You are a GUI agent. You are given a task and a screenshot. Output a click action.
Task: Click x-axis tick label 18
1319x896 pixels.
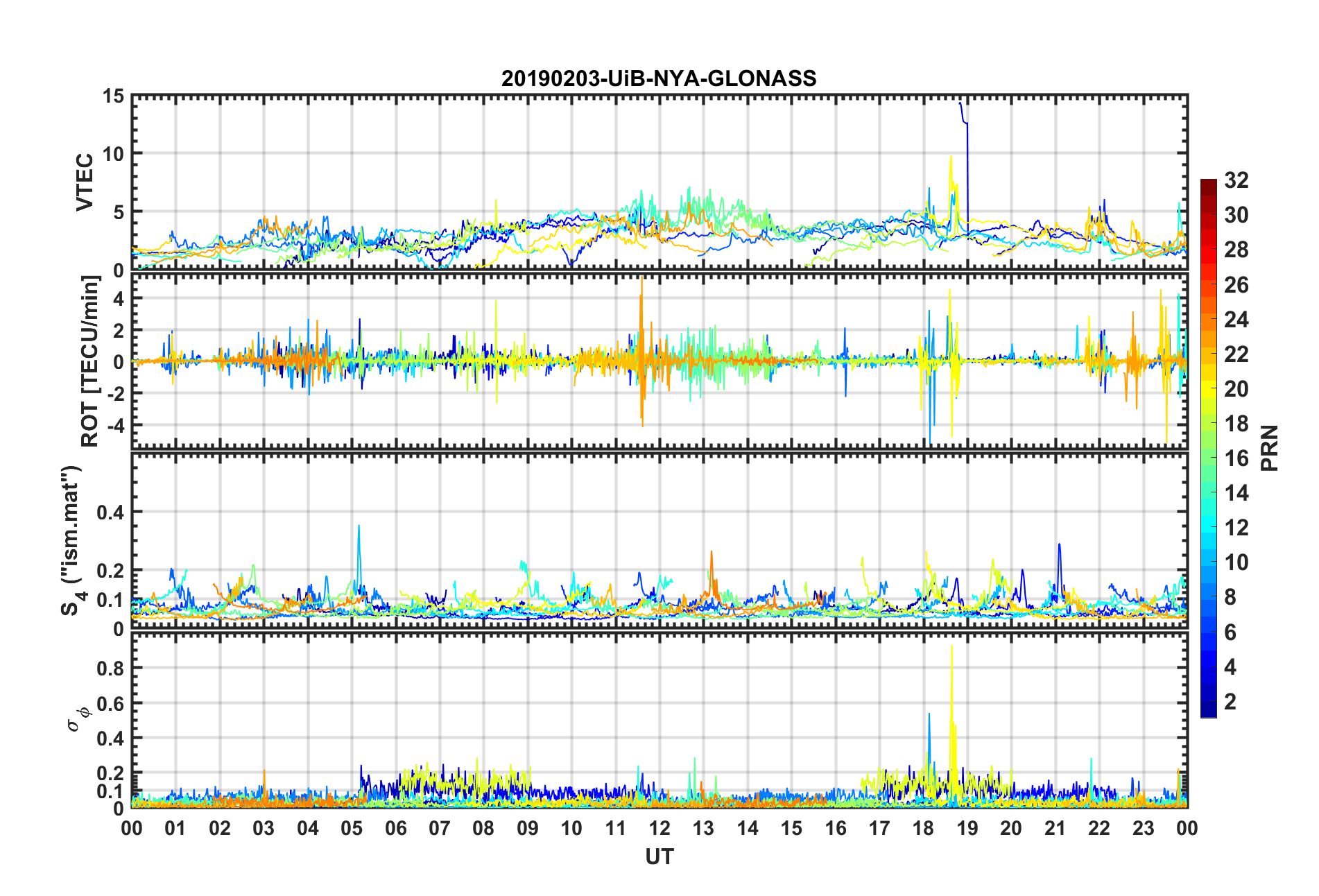click(923, 828)
